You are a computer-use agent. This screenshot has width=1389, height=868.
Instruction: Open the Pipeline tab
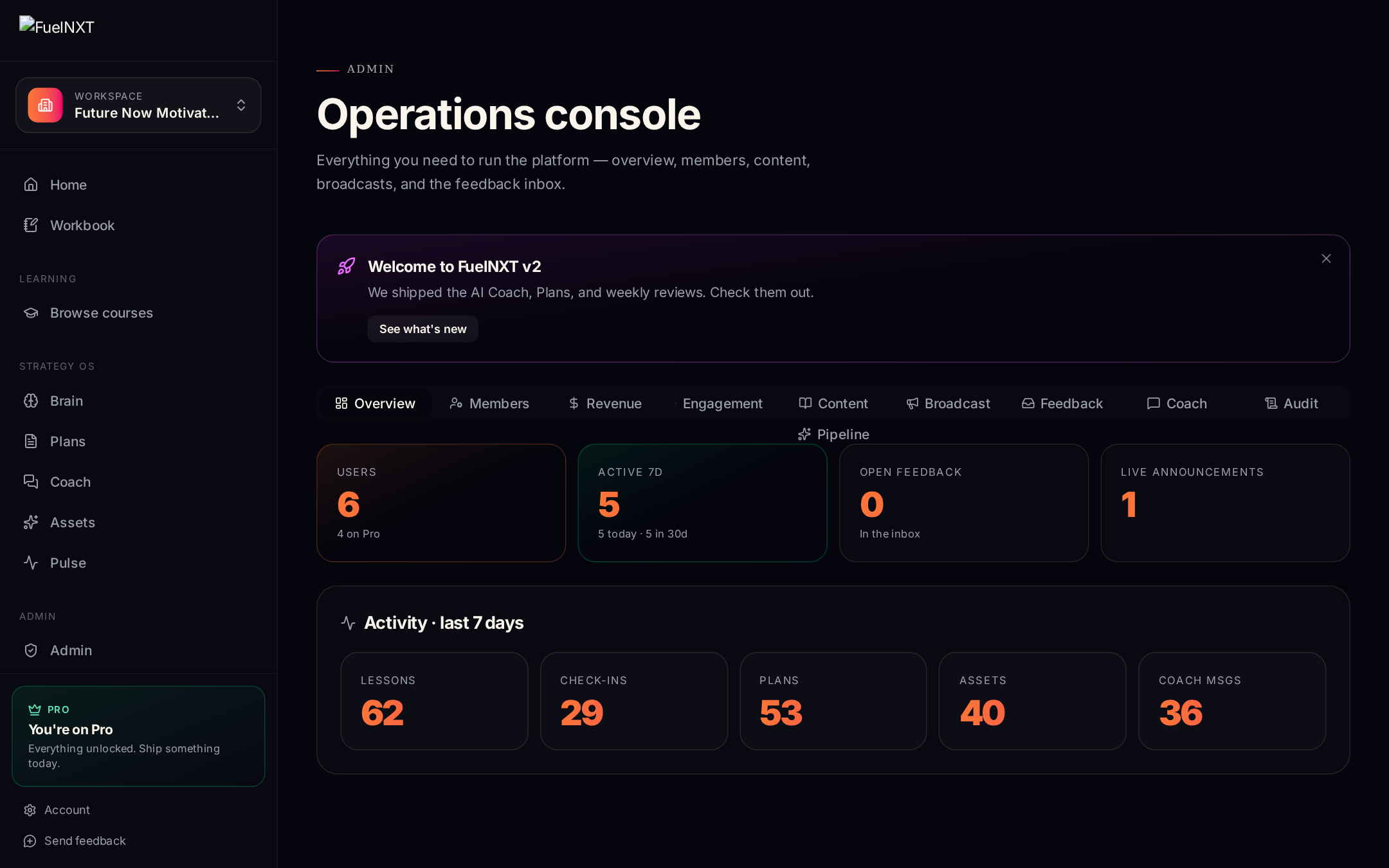coord(833,434)
